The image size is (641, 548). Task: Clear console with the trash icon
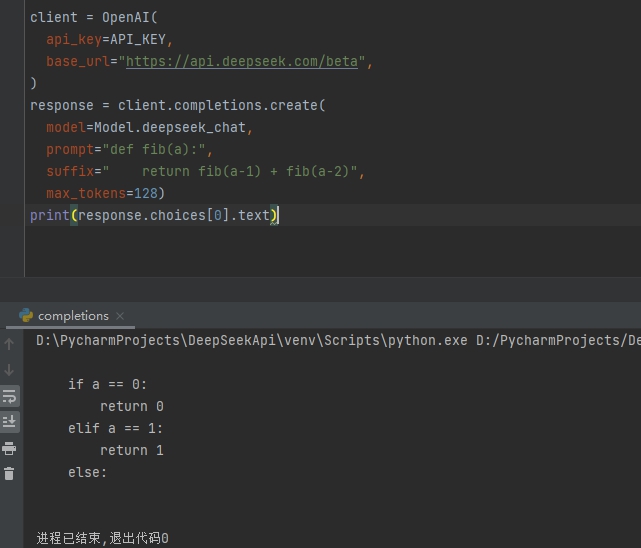pos(10,474)
